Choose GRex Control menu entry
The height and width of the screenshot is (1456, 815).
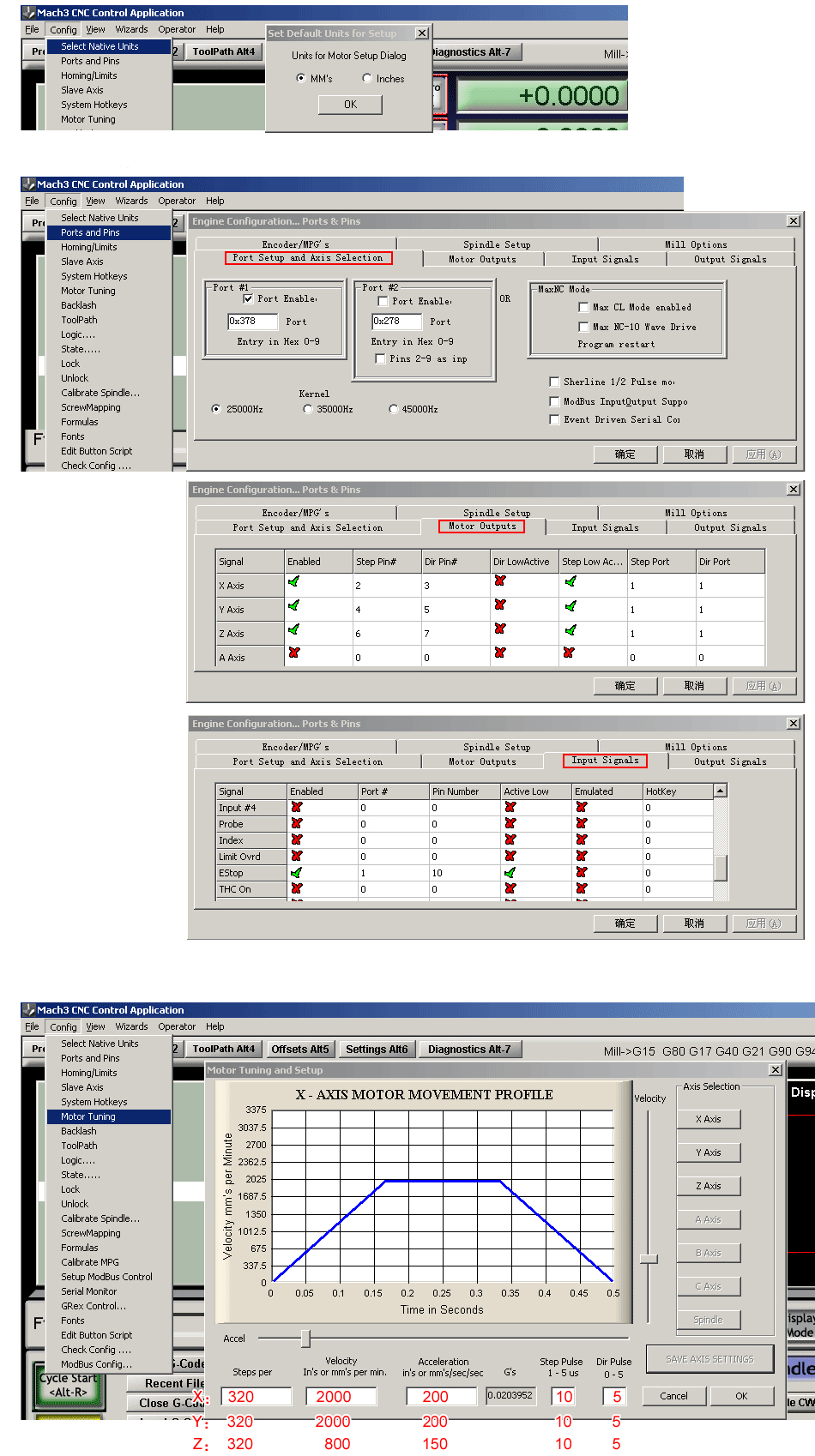point(93,1306)
